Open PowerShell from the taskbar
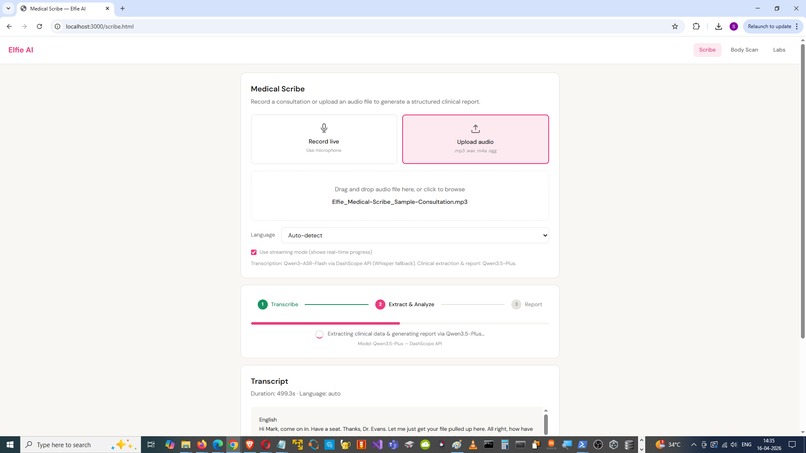 (582, 444)
